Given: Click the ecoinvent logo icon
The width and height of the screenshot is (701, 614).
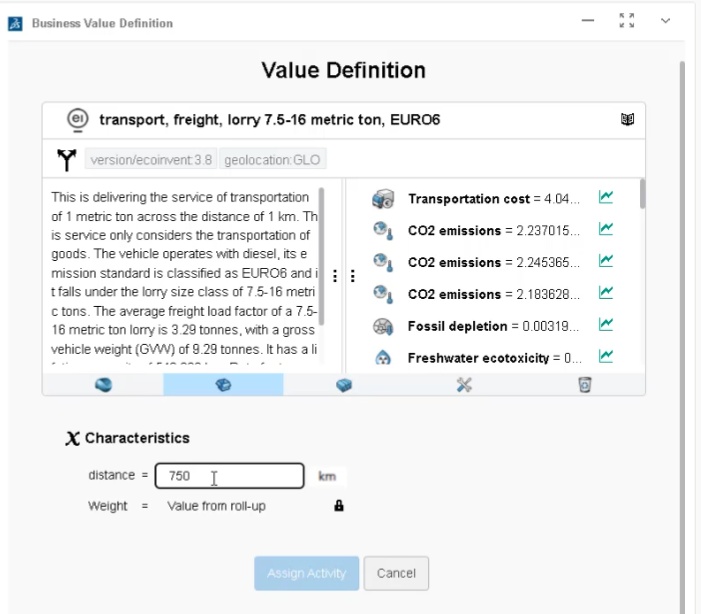Looking at the screenshot, I should [77, 120].
